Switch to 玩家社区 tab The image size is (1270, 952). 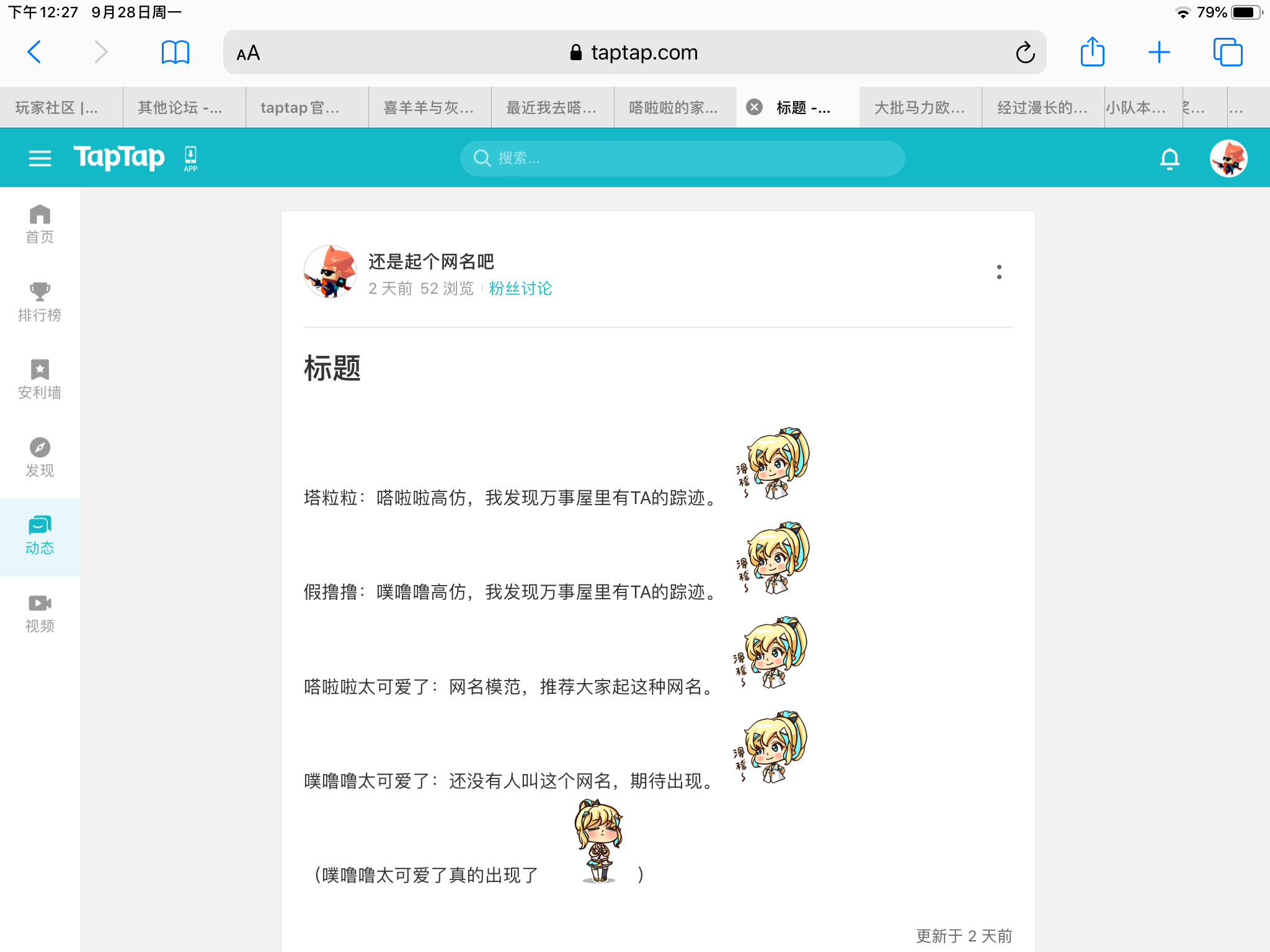tap(61, 107)
